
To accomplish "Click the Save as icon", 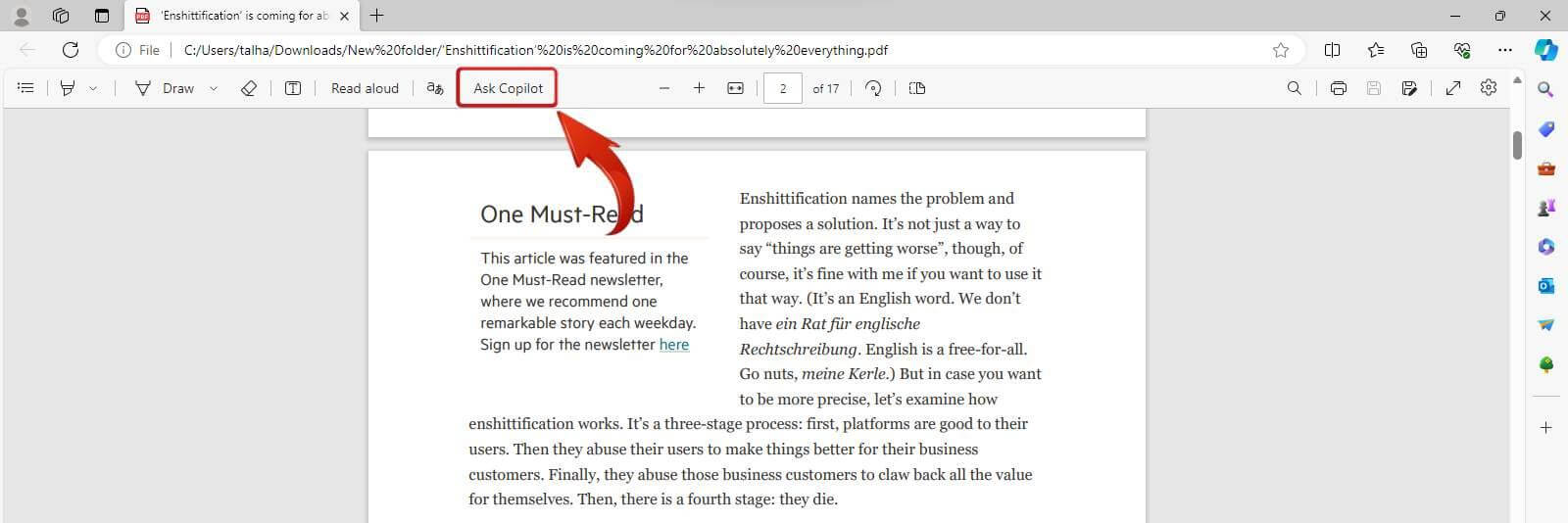I will [x=1409, y=88].
